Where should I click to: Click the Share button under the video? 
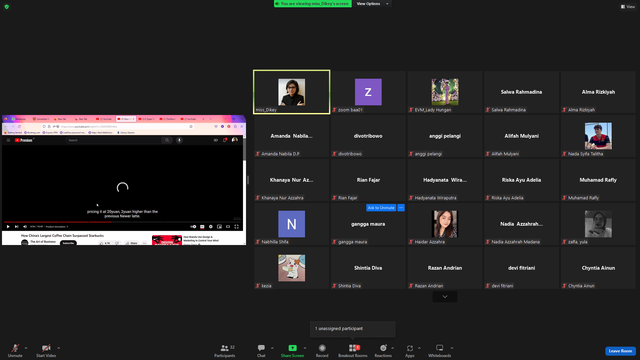tap(131, 243)
